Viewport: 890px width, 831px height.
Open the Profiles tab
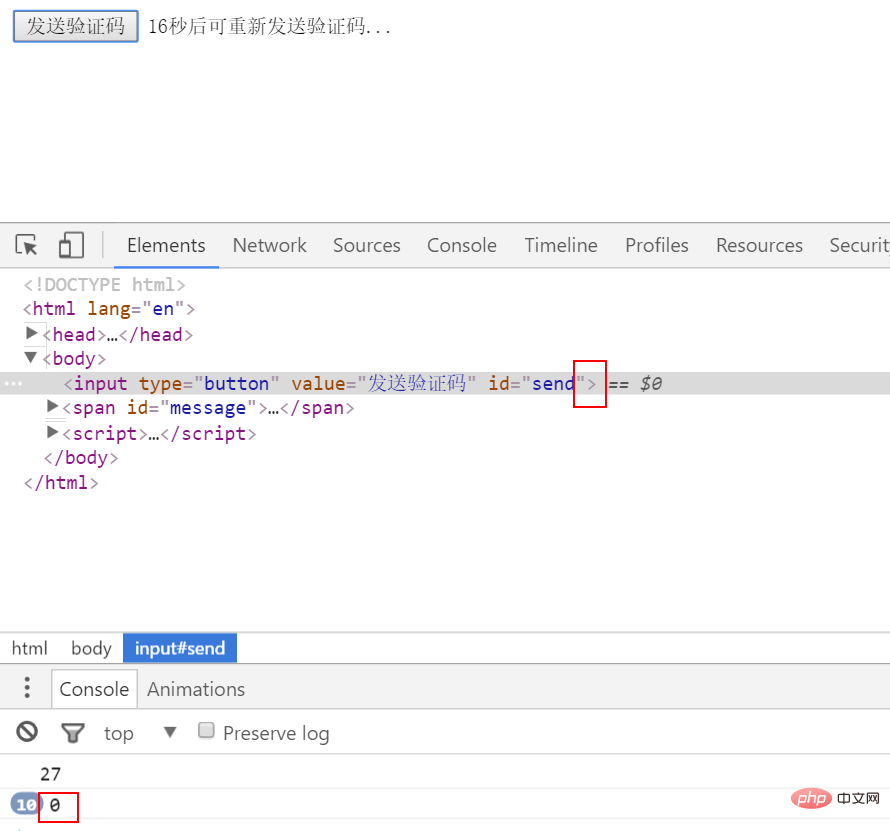point(657,245)
